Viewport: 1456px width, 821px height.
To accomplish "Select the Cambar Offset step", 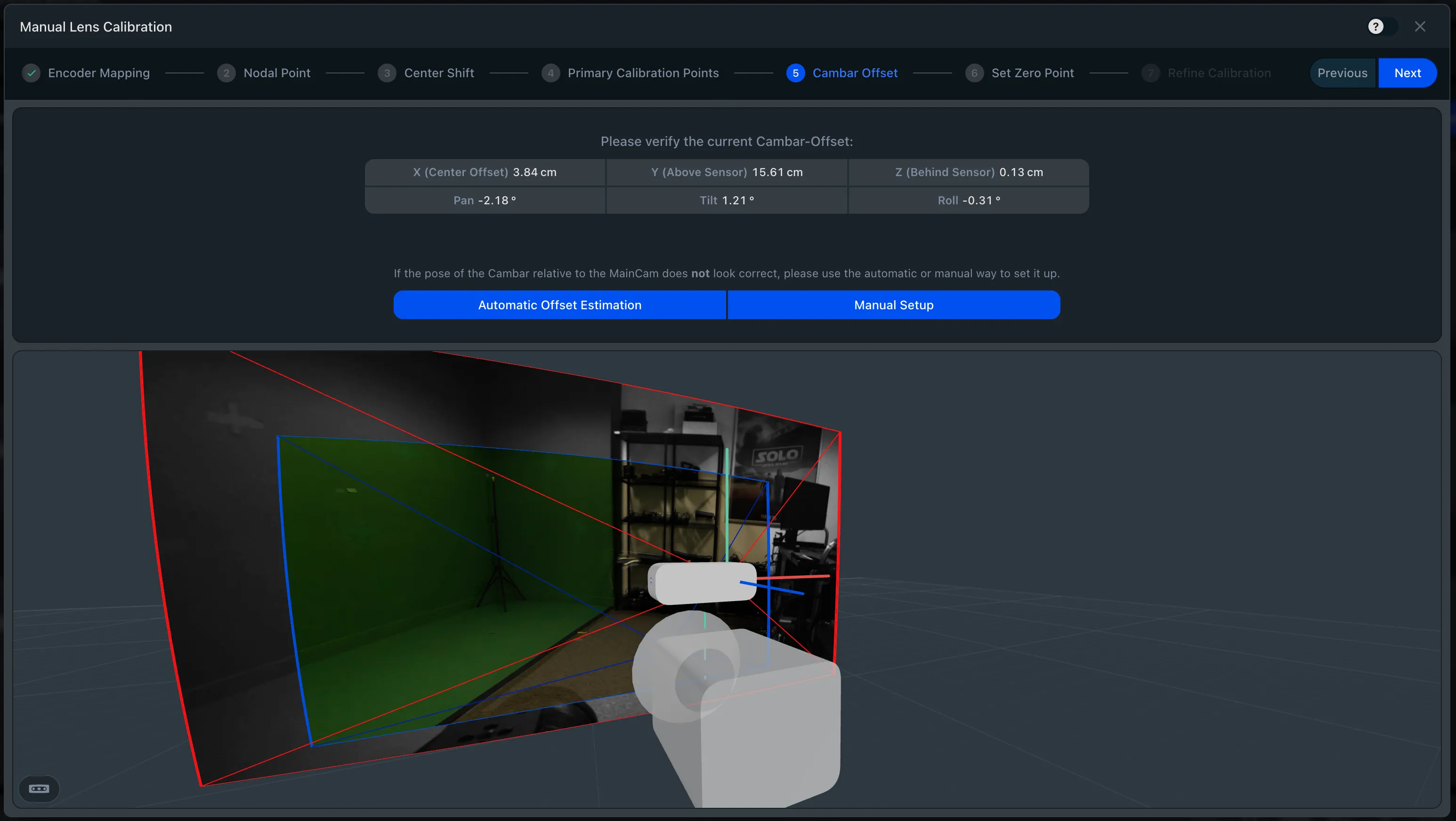I will pyautogui.click(x=855, y=73).
